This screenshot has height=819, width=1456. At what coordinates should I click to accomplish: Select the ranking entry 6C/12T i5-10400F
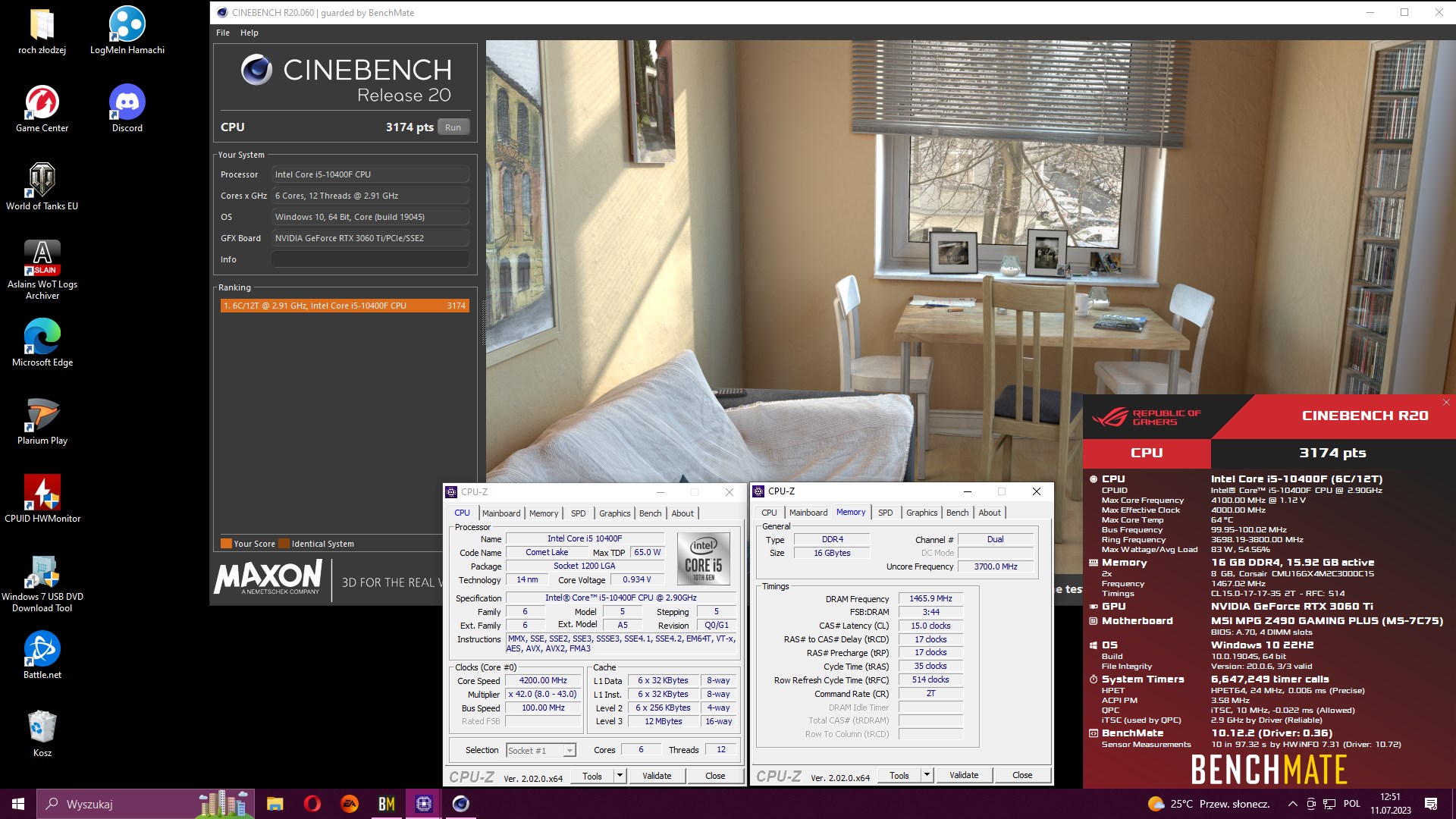pos(344,306)
